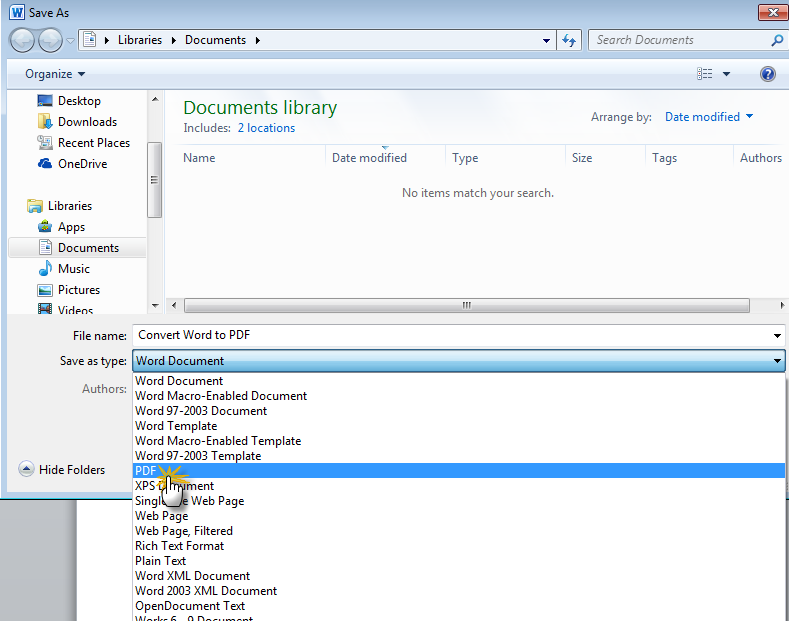Image resolution: width=789 pixels, height=621 pixels.
Task: Choose OpenDocument Text option
Action: [x=459, y=606]
